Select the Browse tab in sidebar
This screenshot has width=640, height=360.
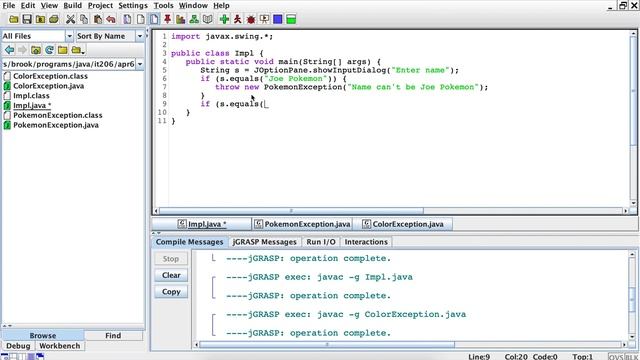(42, 336)
